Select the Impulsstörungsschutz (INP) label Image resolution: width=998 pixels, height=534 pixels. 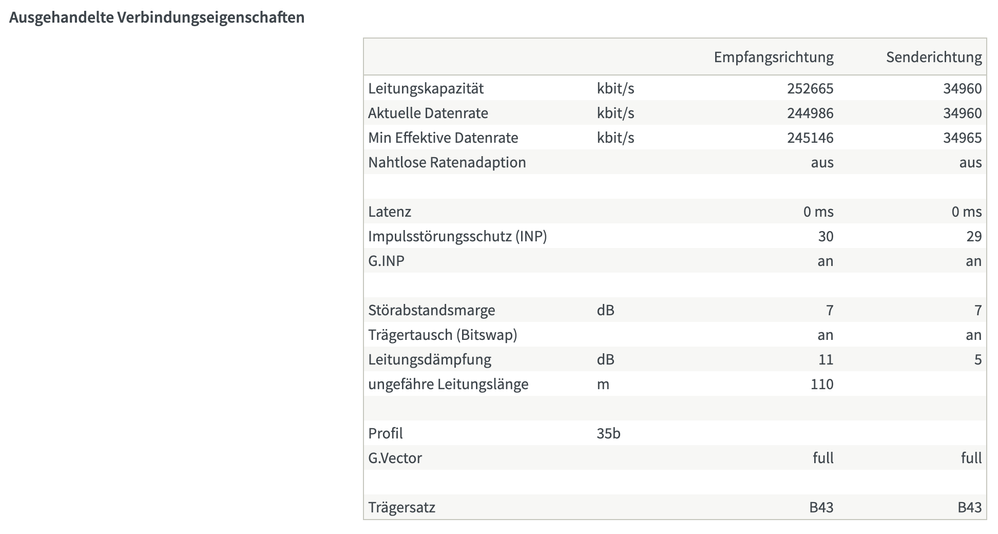pyautogui.click(x=457, y=236)
